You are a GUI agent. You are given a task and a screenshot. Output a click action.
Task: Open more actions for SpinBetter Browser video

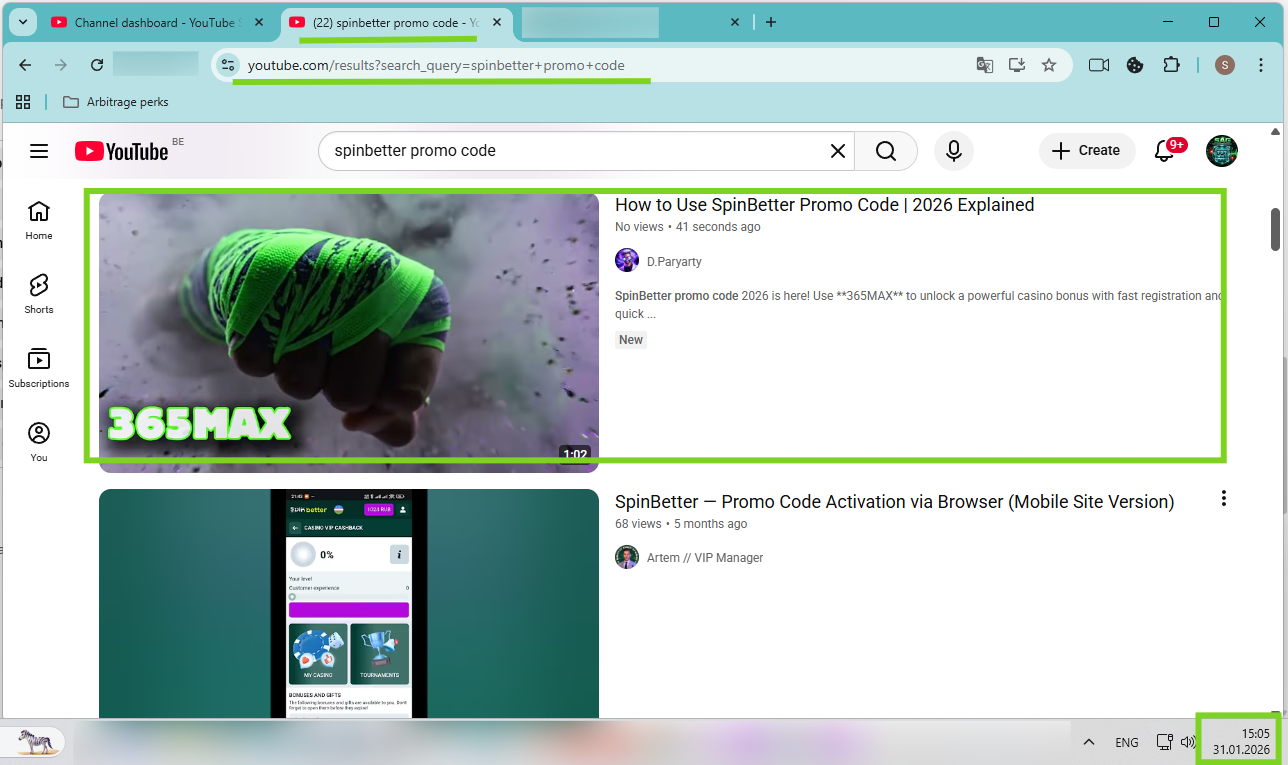(x=1223, y=498)
